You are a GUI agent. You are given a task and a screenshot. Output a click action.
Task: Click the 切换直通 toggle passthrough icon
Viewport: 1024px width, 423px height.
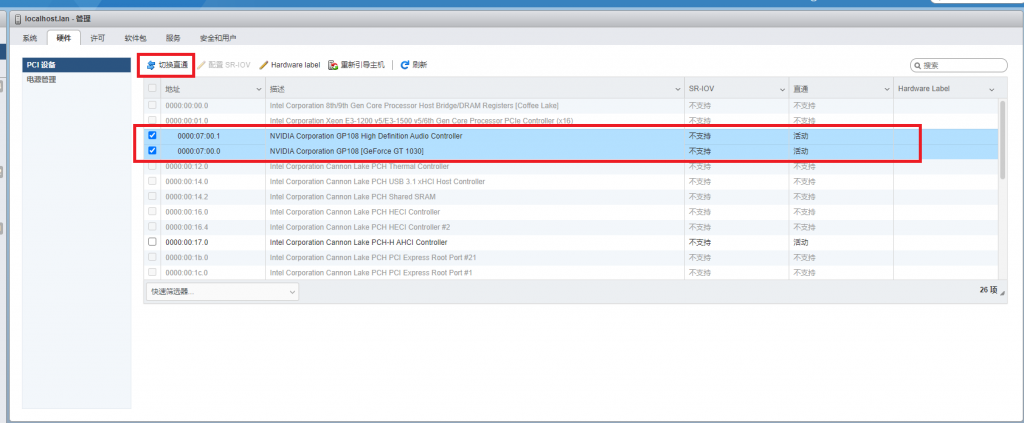point(151,65)
